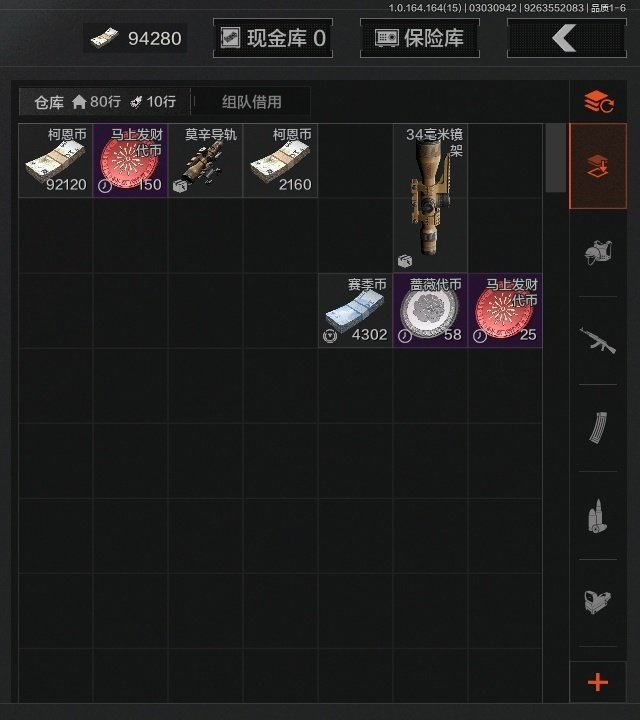Select the 柯恩币 stack of 92120
640x720 pixels.
click(56, 160)
